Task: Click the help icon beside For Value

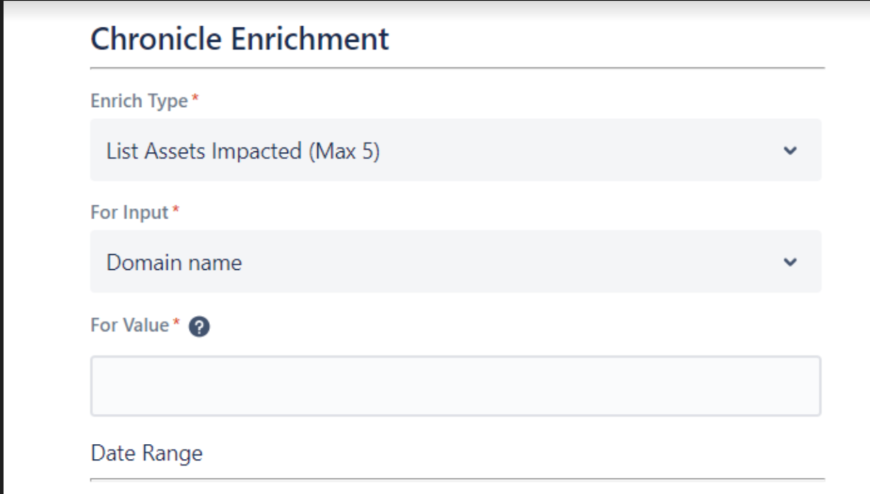Action: pos(199,326)
